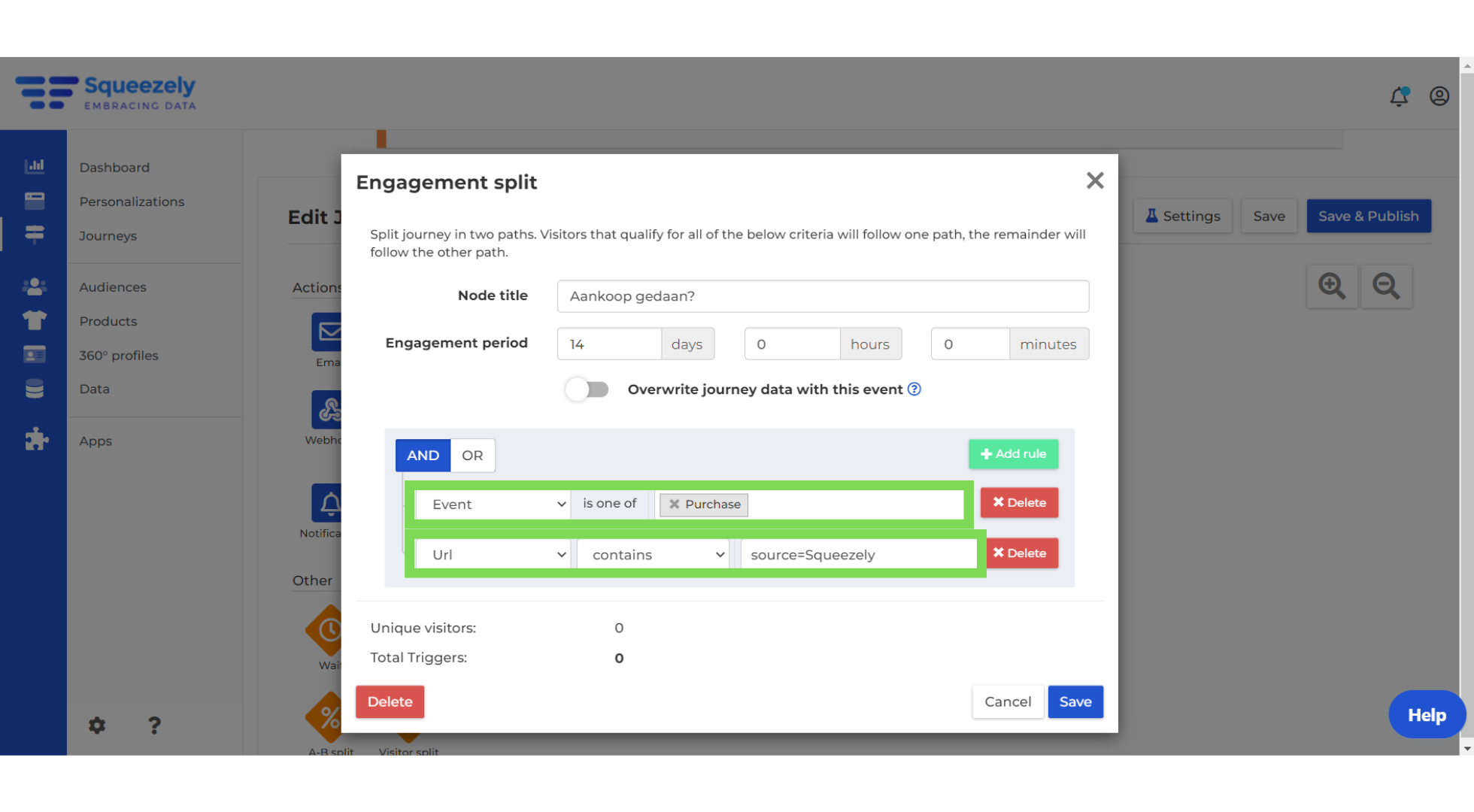Click the engagement period minutes field

pos(970,344)
